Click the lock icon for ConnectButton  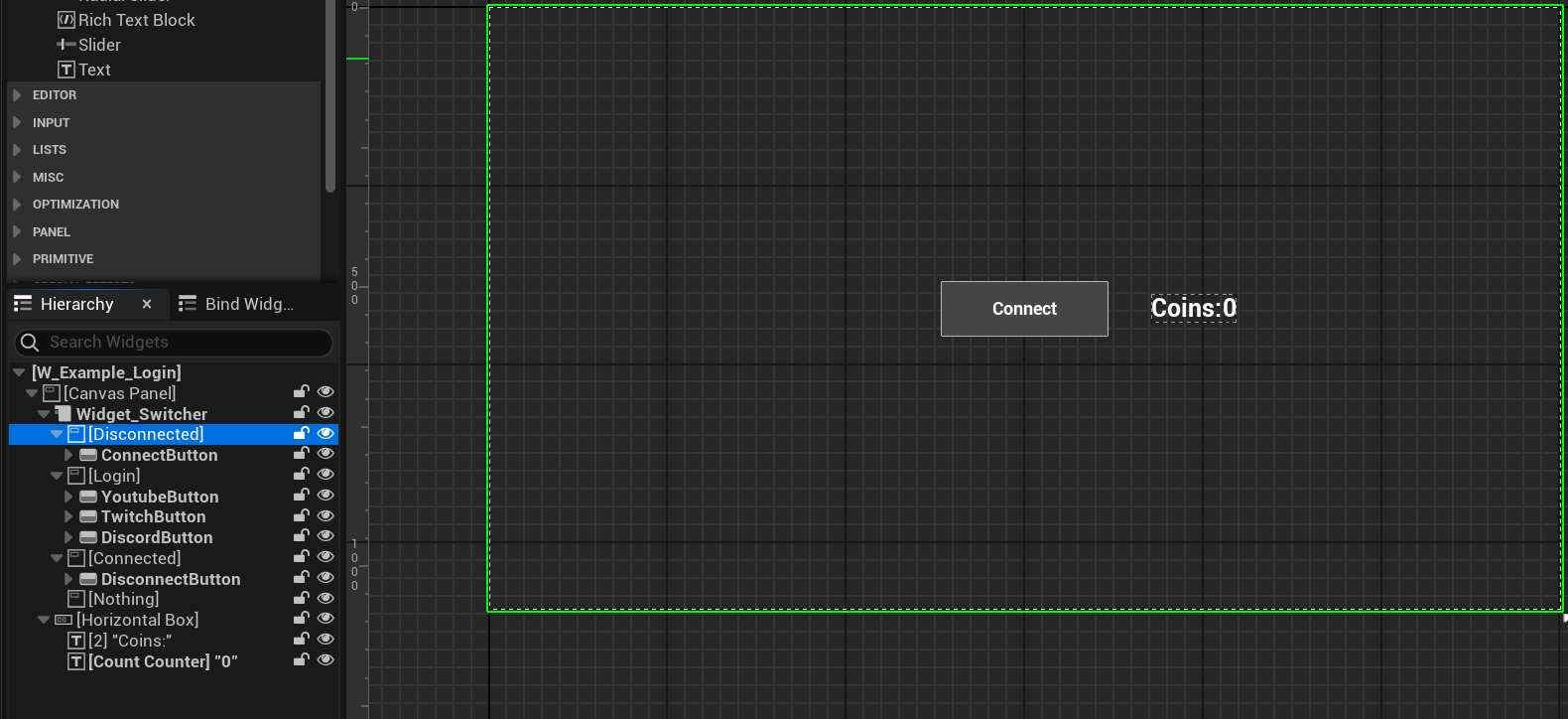(x=301, y=454)
